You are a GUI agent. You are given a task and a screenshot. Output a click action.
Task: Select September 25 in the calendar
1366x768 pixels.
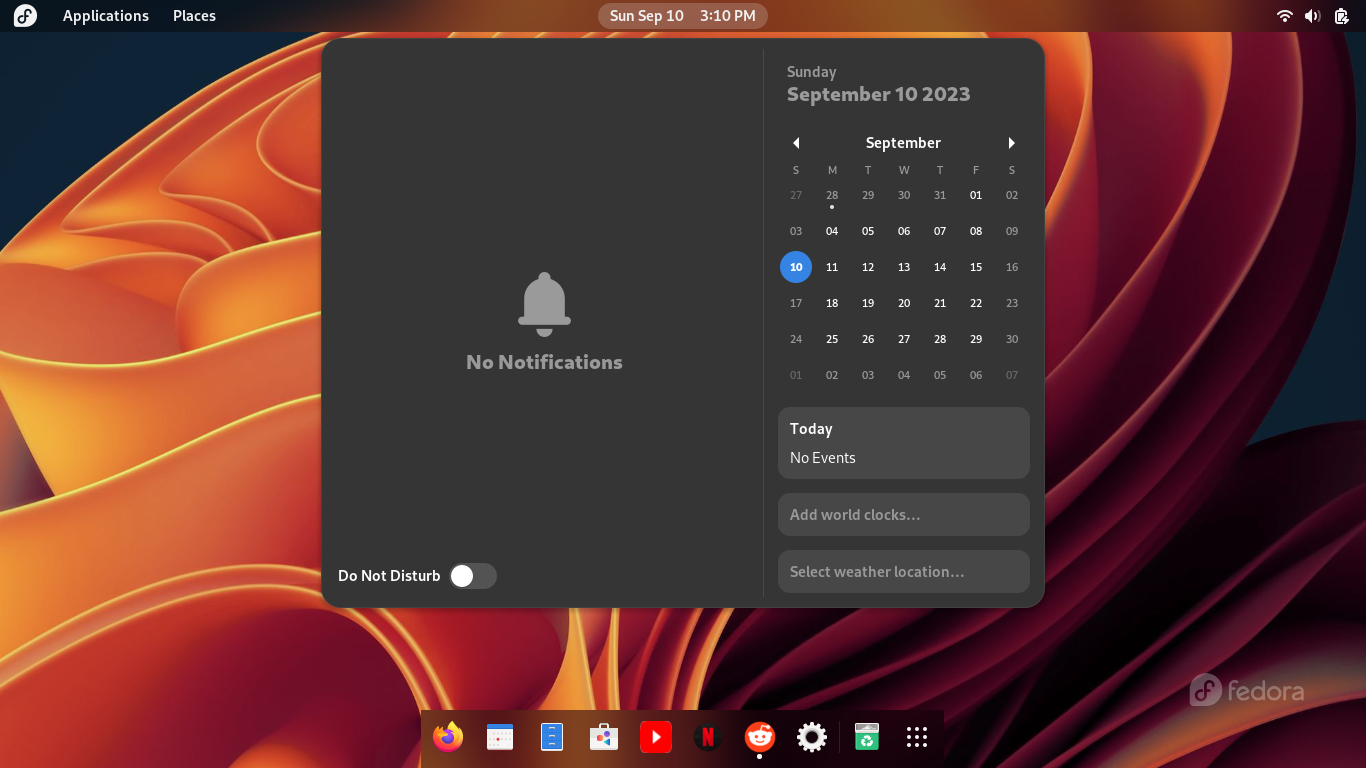tap(832, 339)
